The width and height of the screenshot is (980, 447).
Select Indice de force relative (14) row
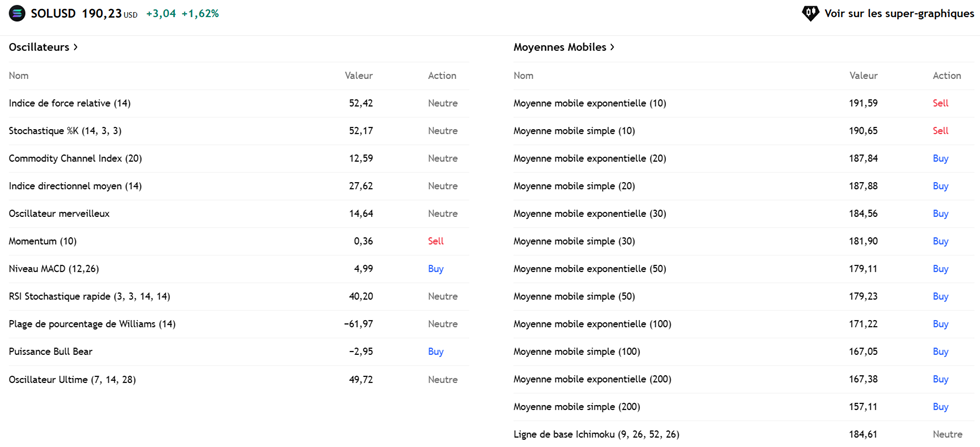tap(70, 103)
